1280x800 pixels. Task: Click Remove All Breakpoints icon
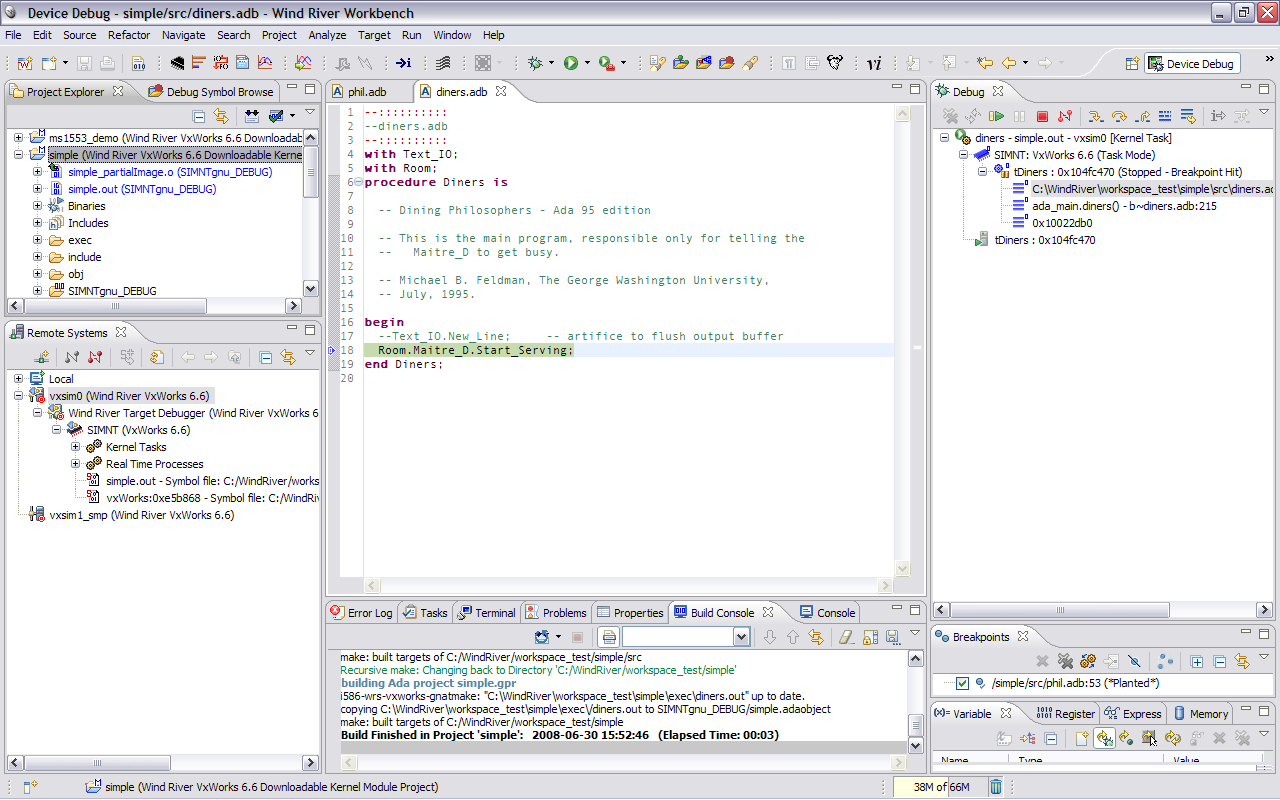pos(1065,661)
